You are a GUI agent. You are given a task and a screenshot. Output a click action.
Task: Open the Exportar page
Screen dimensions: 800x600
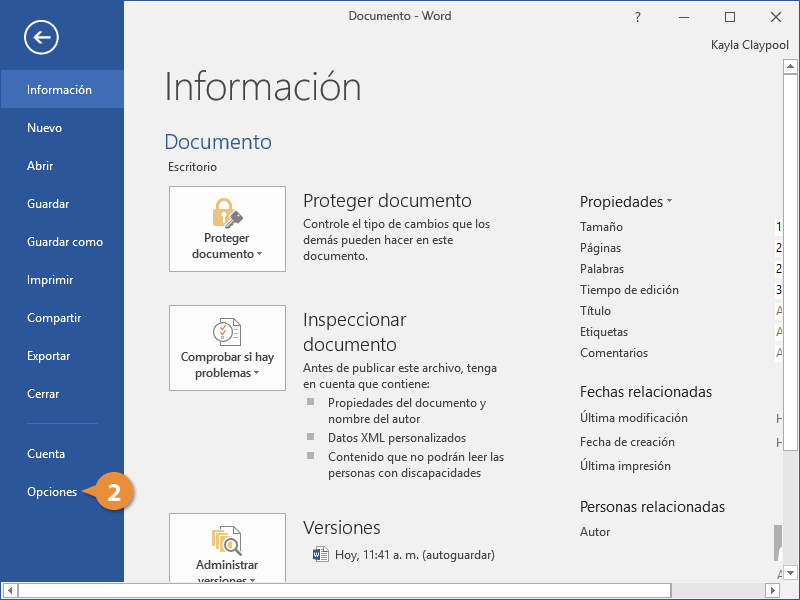tap(49, 356)
